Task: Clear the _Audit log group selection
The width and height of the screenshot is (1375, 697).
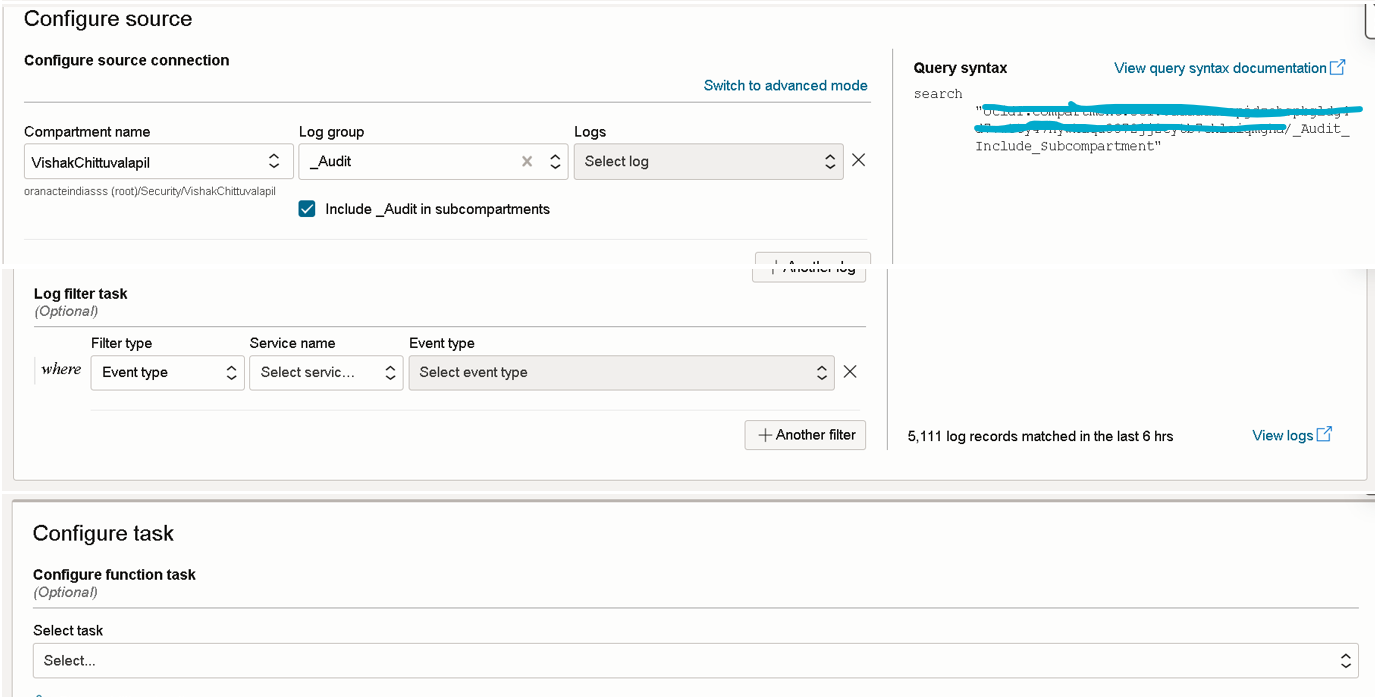Action: pyautogui.click(x=527, y=161)
